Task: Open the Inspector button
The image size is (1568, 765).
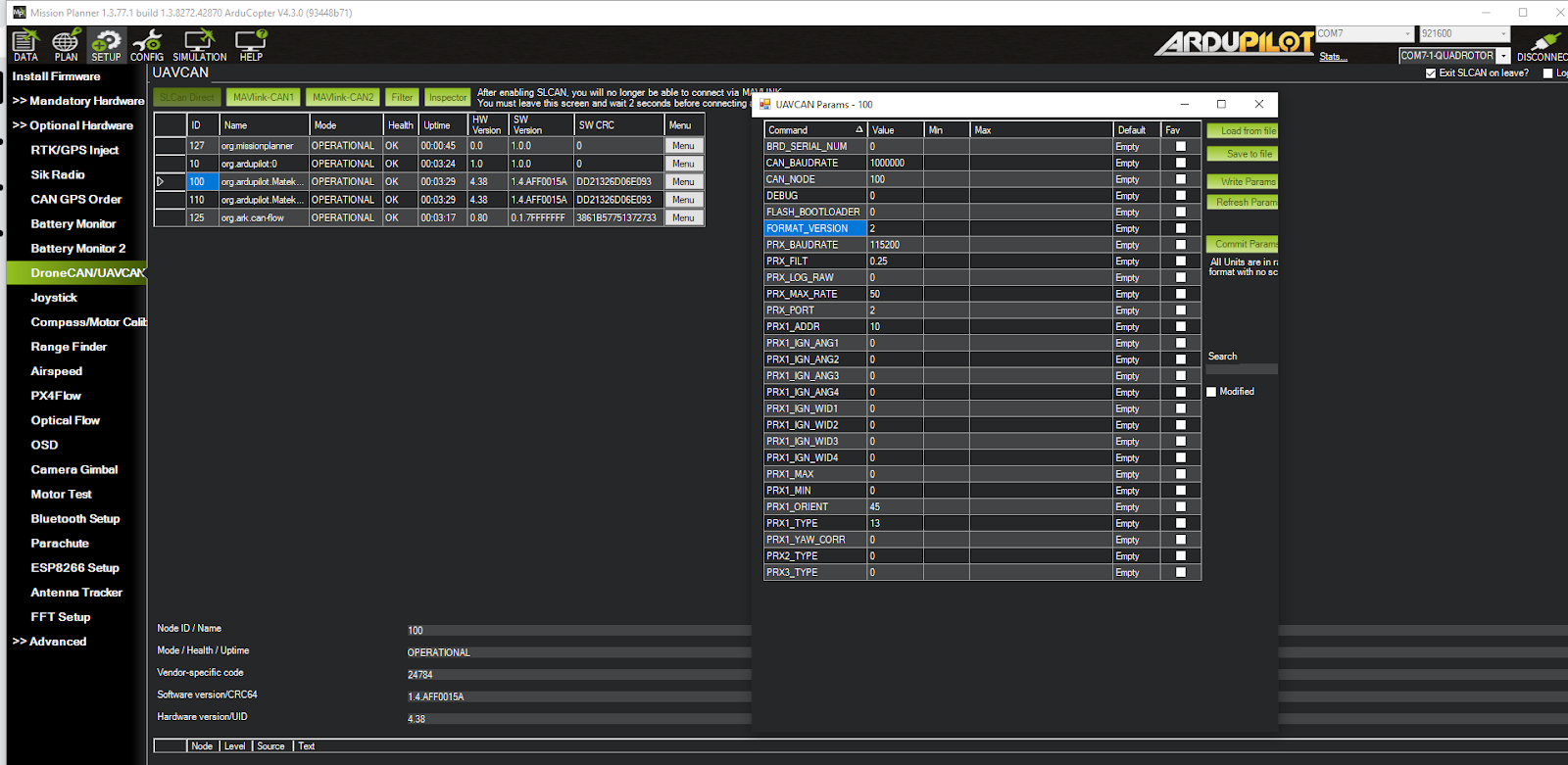Action: pos(448,97)
